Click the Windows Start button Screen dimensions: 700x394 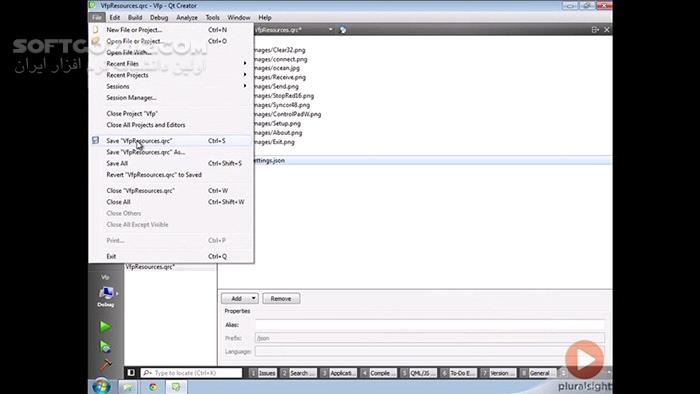pyautogui.click(x=101, y=386)
